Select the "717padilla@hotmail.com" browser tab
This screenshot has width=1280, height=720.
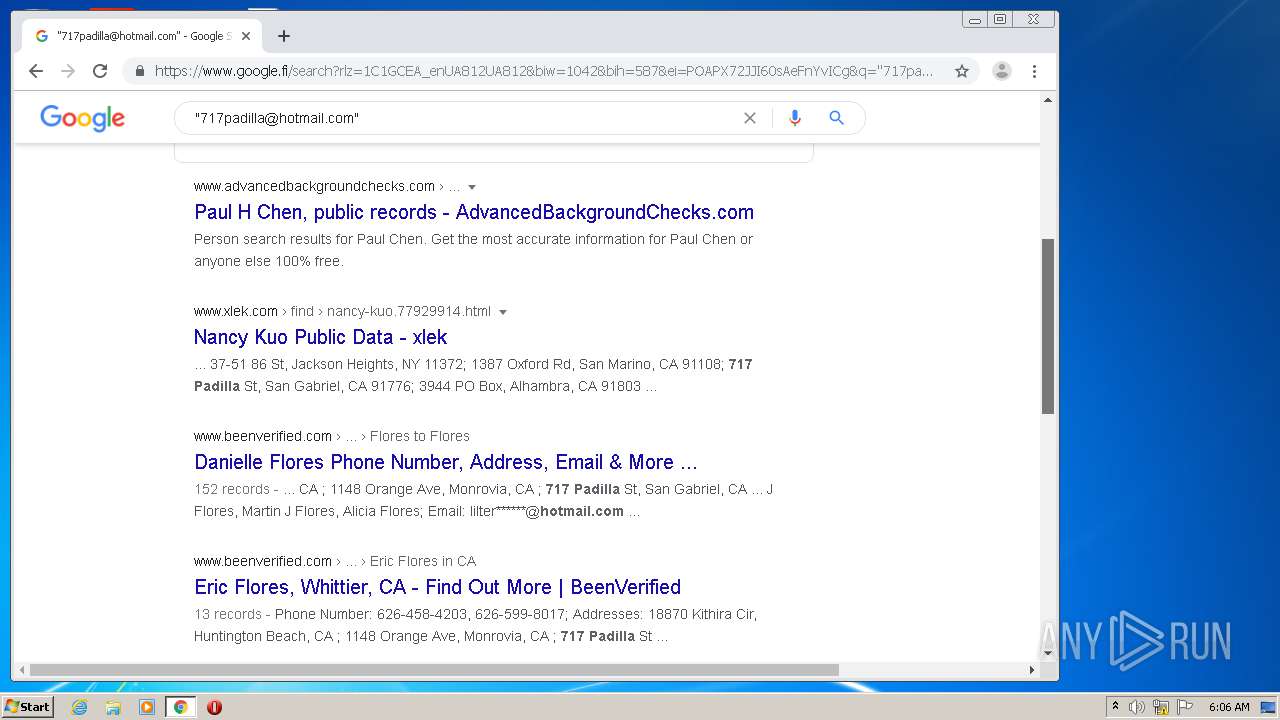click(142, 36)
